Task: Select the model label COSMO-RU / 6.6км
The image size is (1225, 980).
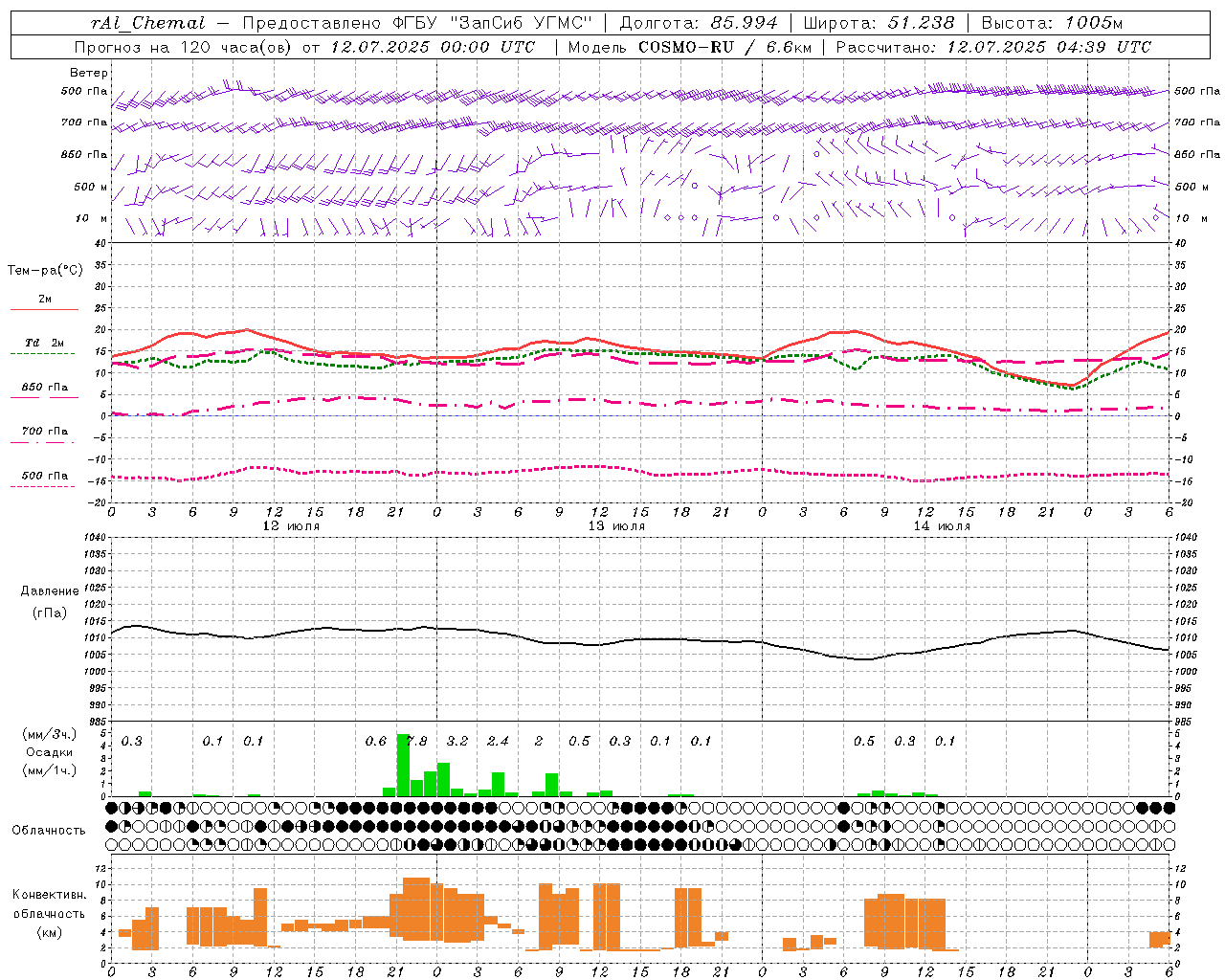Action: click(x=725, y=47)
